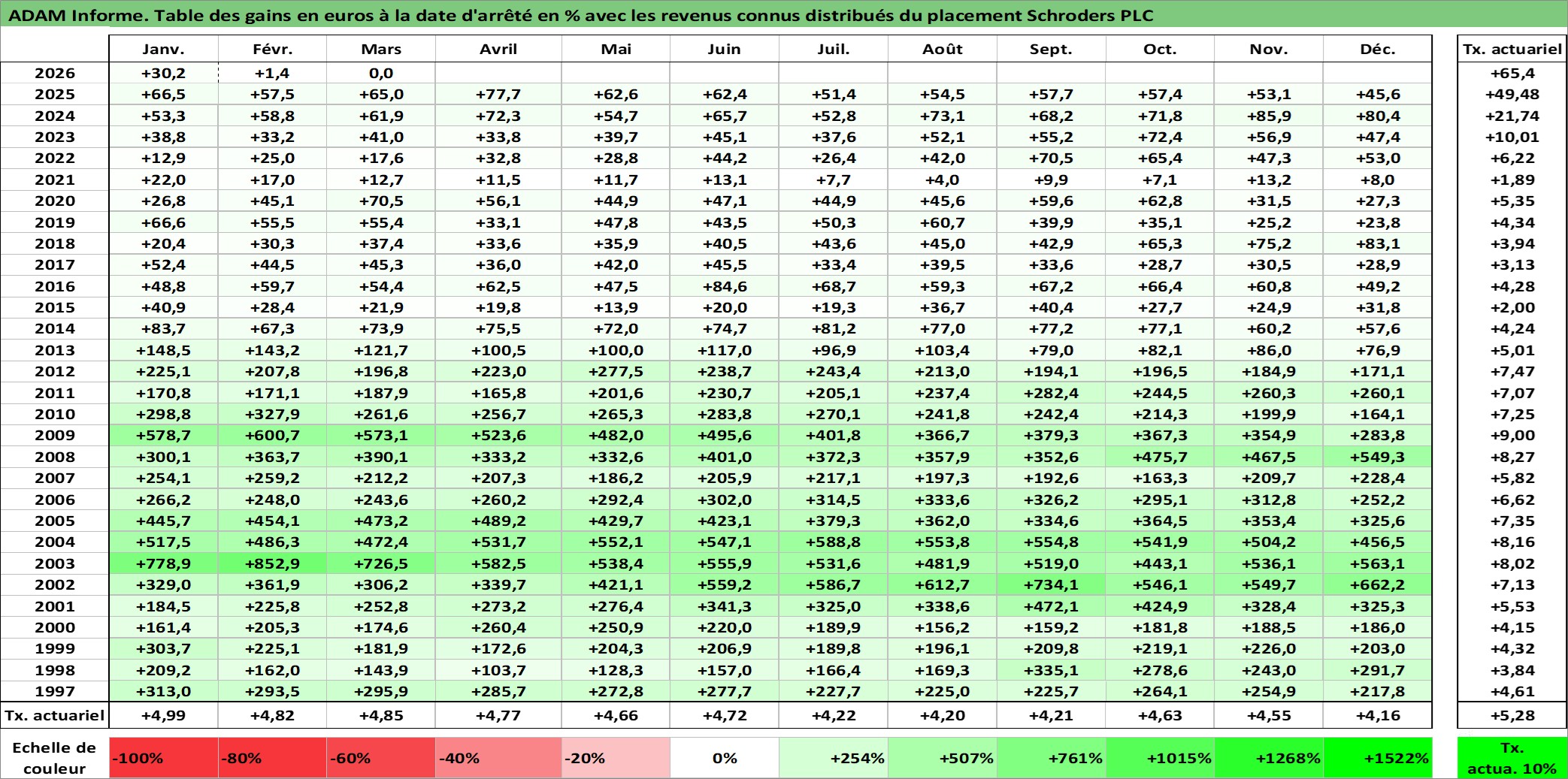Image resolution: width=1568 pixels, height=779 pixels.
Task: Select the 2021 August value +4,0
Action: [943, 180]
